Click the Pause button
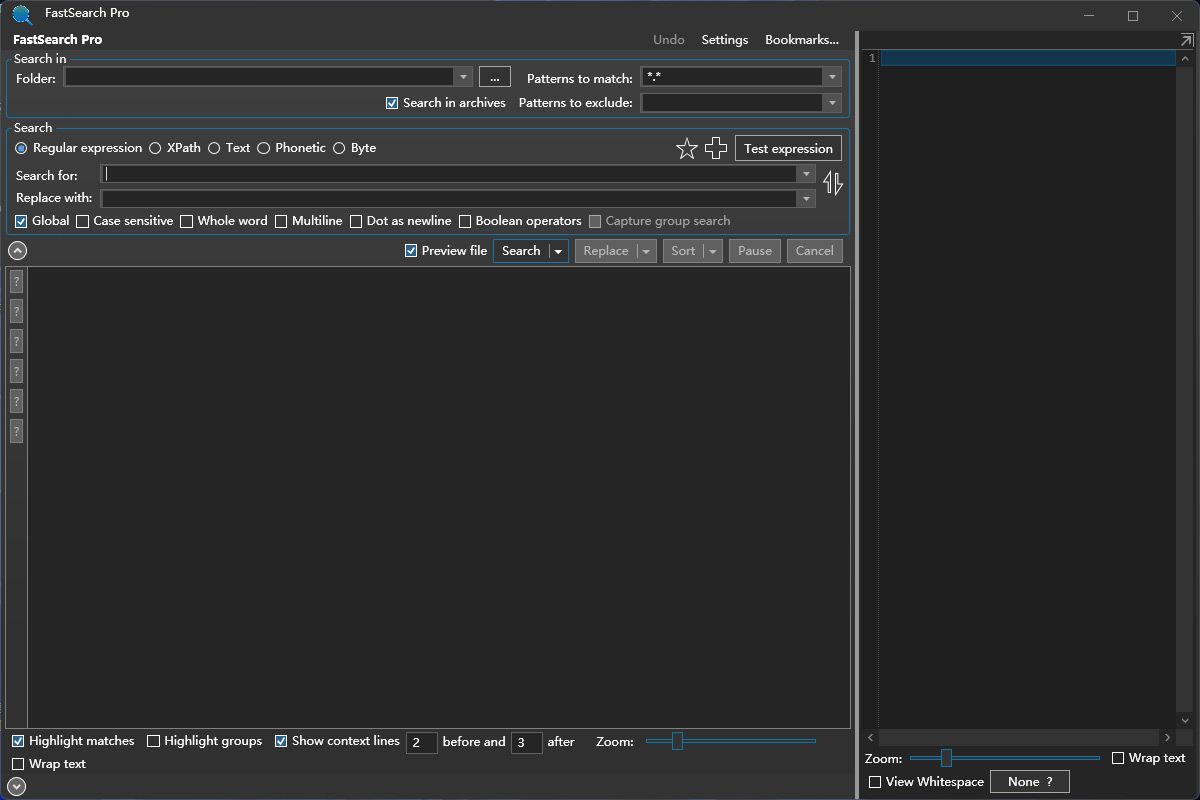 tap(755, 251)
